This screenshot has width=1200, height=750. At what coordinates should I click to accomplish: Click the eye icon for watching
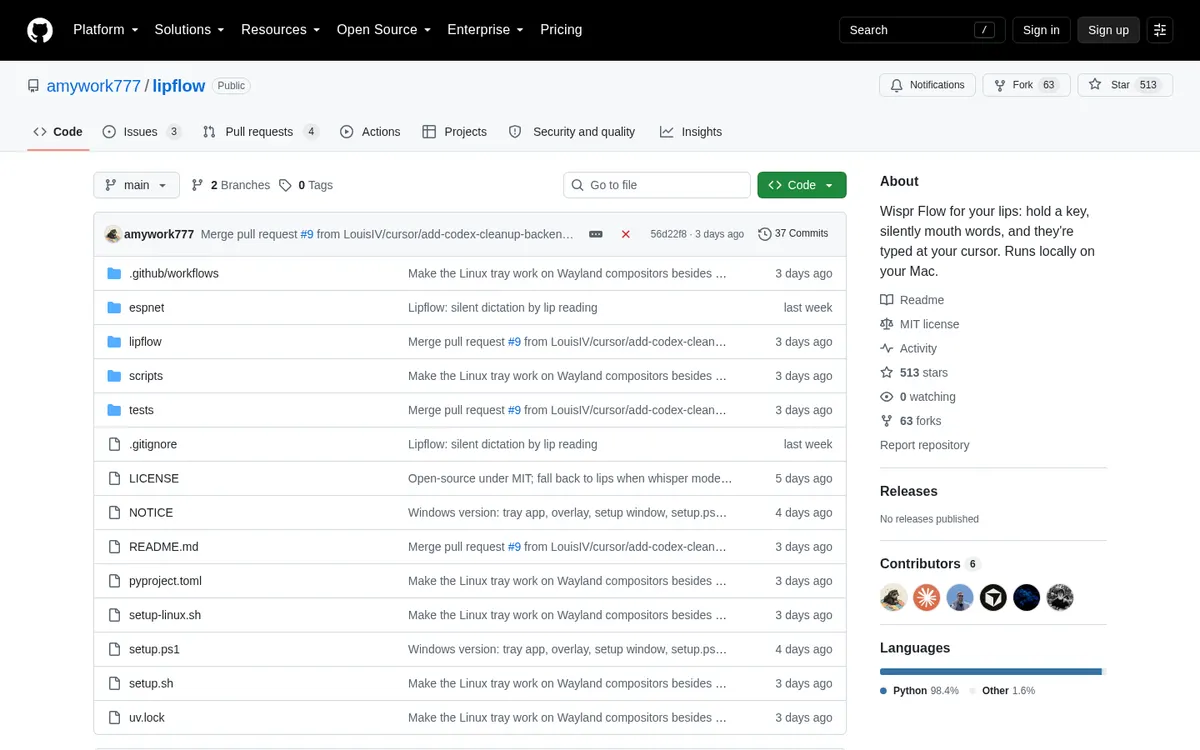pos(887,397)
